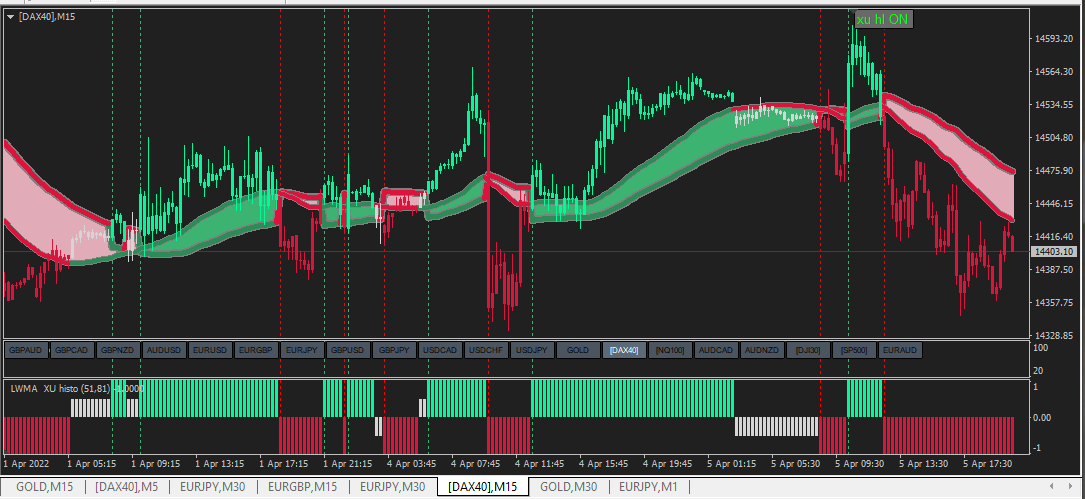Click the 14564.30 price axis value
Screen dimensions: 1085x499
pyautogui.click(x=1054, y=72)
